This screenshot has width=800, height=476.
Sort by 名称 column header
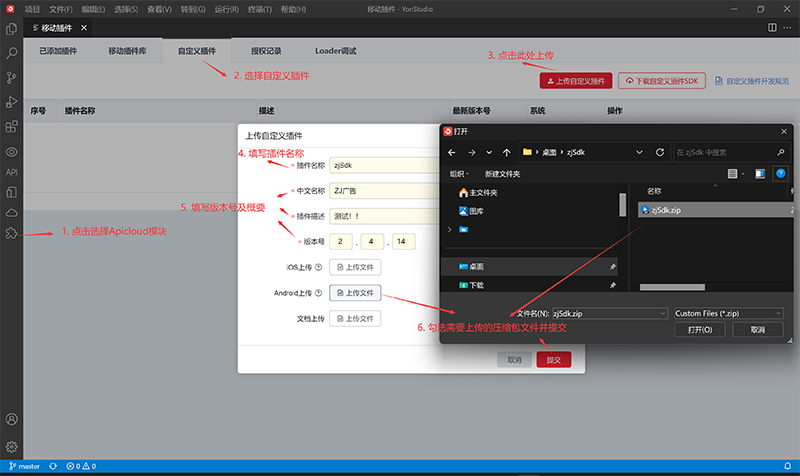tap(654, 191)
